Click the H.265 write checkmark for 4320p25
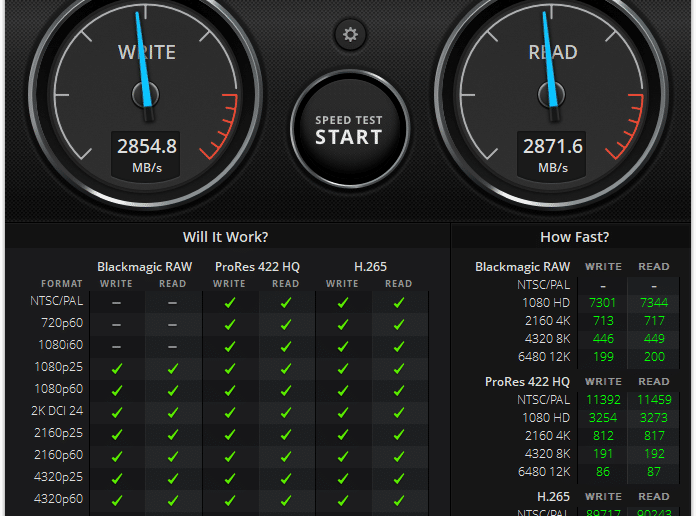Image resolution: width=696 pixels, height=516 pixels. [x=342, y=479]
